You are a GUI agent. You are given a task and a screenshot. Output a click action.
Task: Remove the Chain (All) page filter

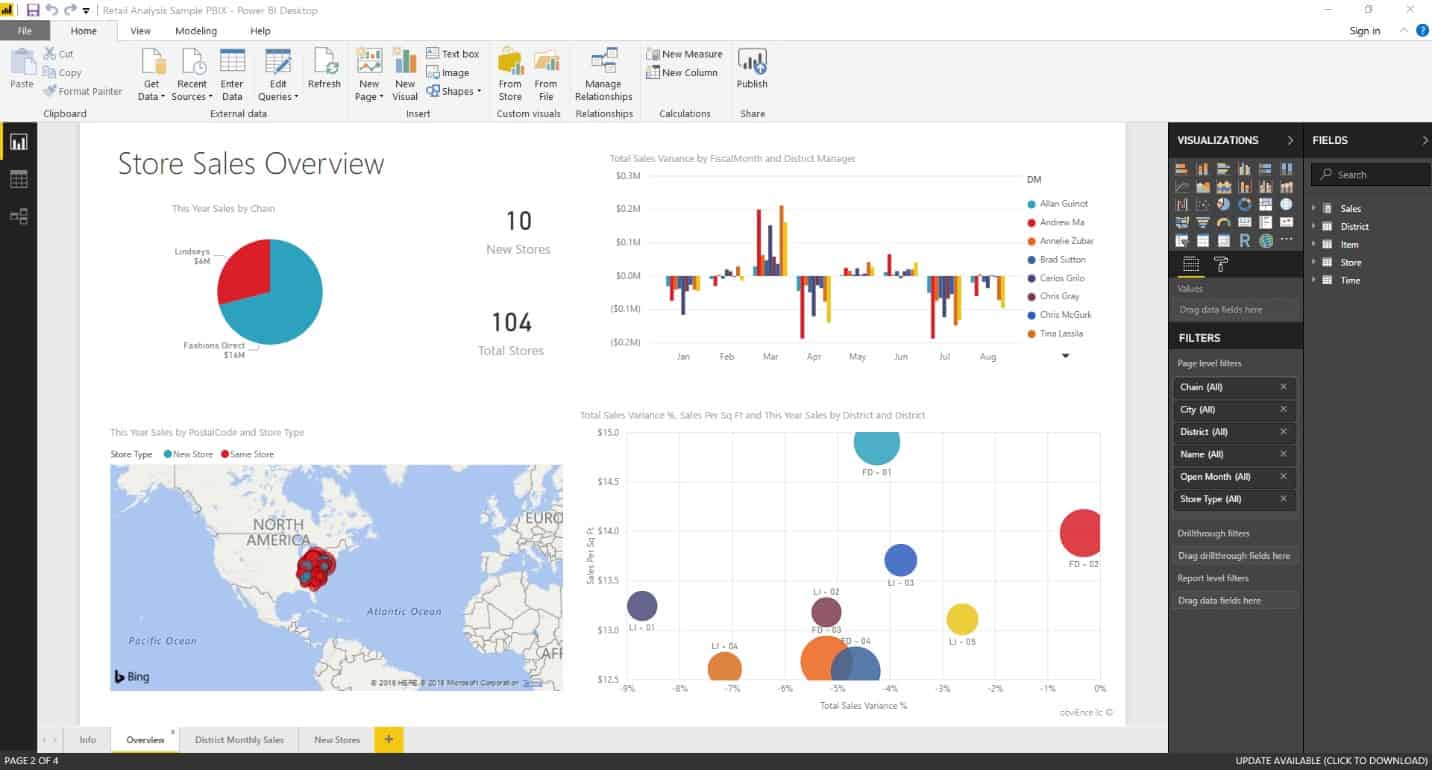(x=1284, y=387)
